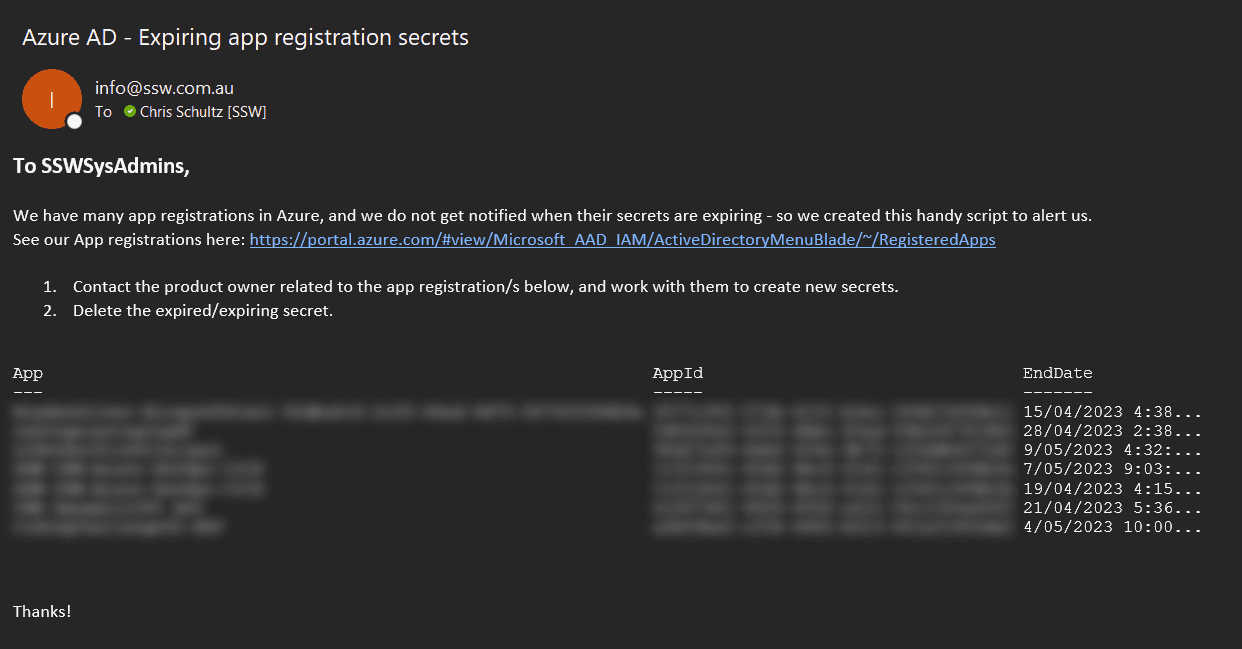Click the presence status dot on avatar
The width and height of the screenshot is (1242, 649).
pyautogui.click(x=74, y=121)
